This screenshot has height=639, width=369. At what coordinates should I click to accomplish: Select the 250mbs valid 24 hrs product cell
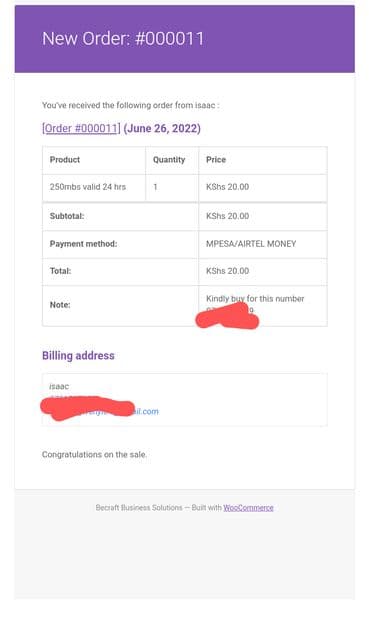(x=94, y=187)
